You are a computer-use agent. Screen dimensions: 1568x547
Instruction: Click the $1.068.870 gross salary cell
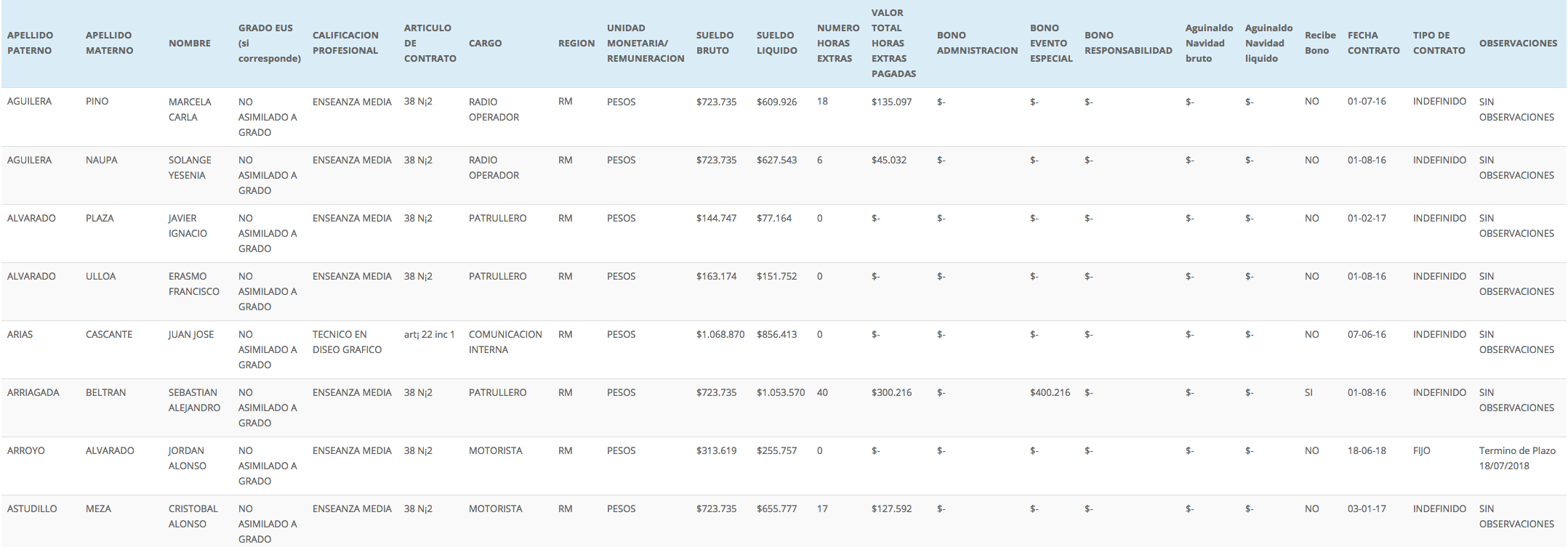pos(720,334)
